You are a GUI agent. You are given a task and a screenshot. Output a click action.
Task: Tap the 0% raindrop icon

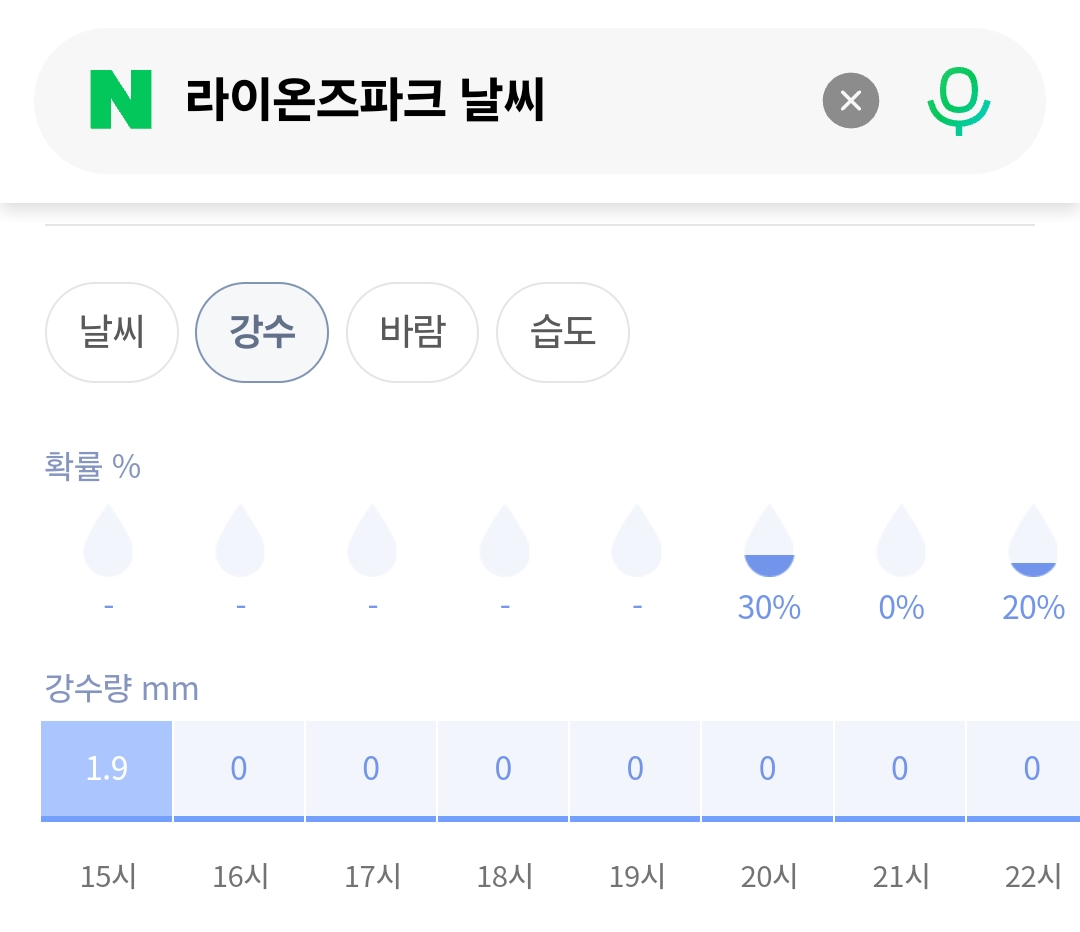[x=901, y=541]
